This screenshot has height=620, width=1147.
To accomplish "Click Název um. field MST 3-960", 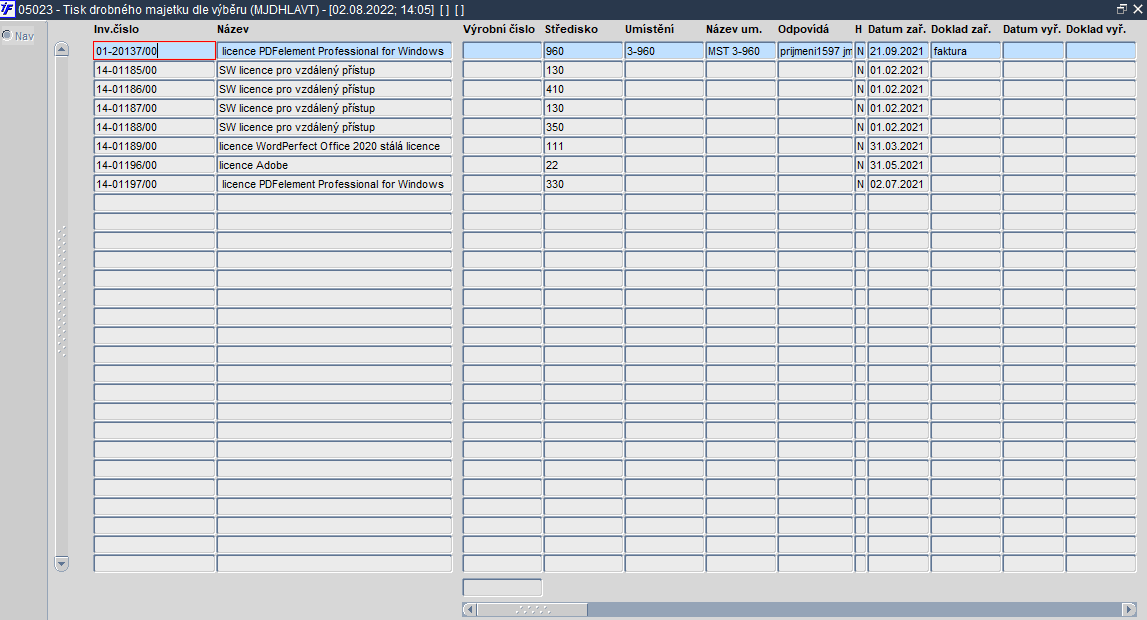I will 740,50.
